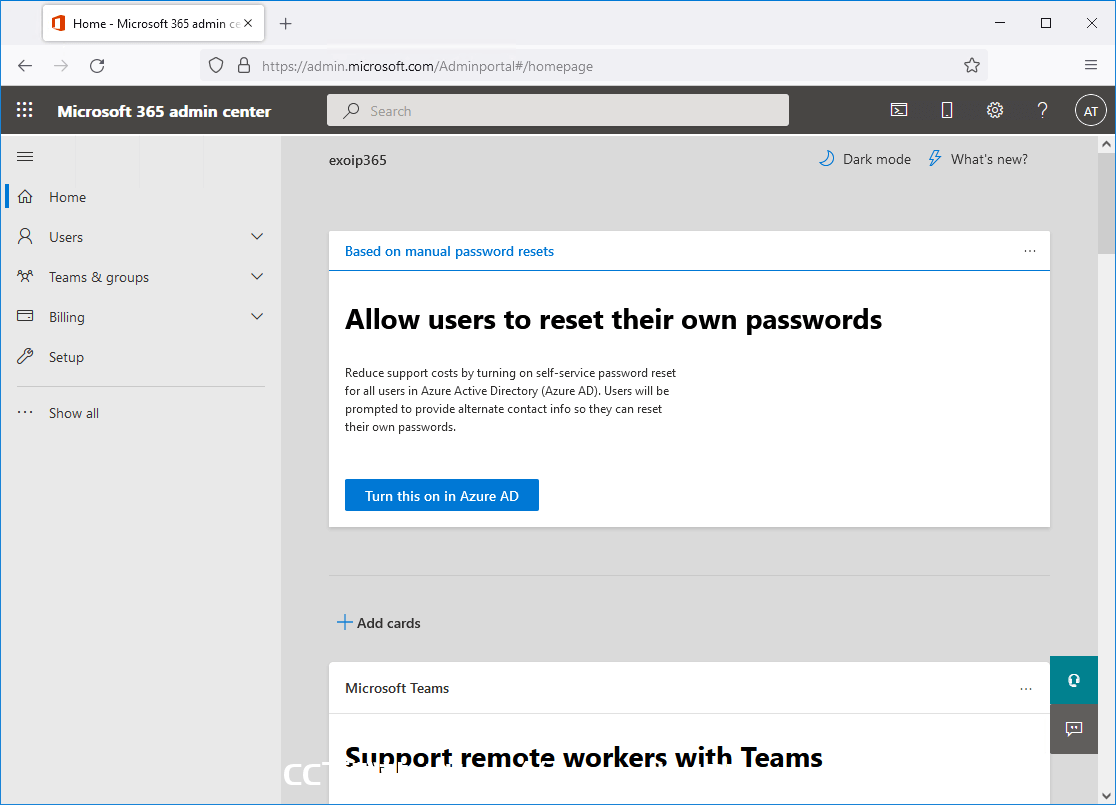Click the page scrollbar up arrow

[1106, 144]
